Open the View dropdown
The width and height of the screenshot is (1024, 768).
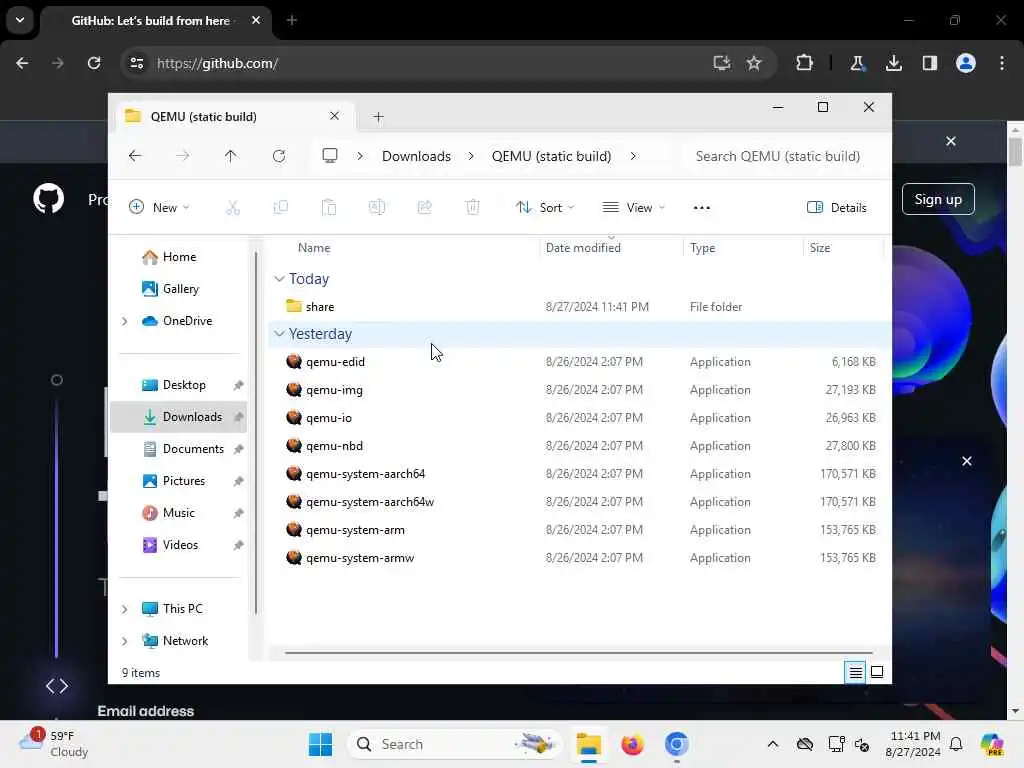633,208
